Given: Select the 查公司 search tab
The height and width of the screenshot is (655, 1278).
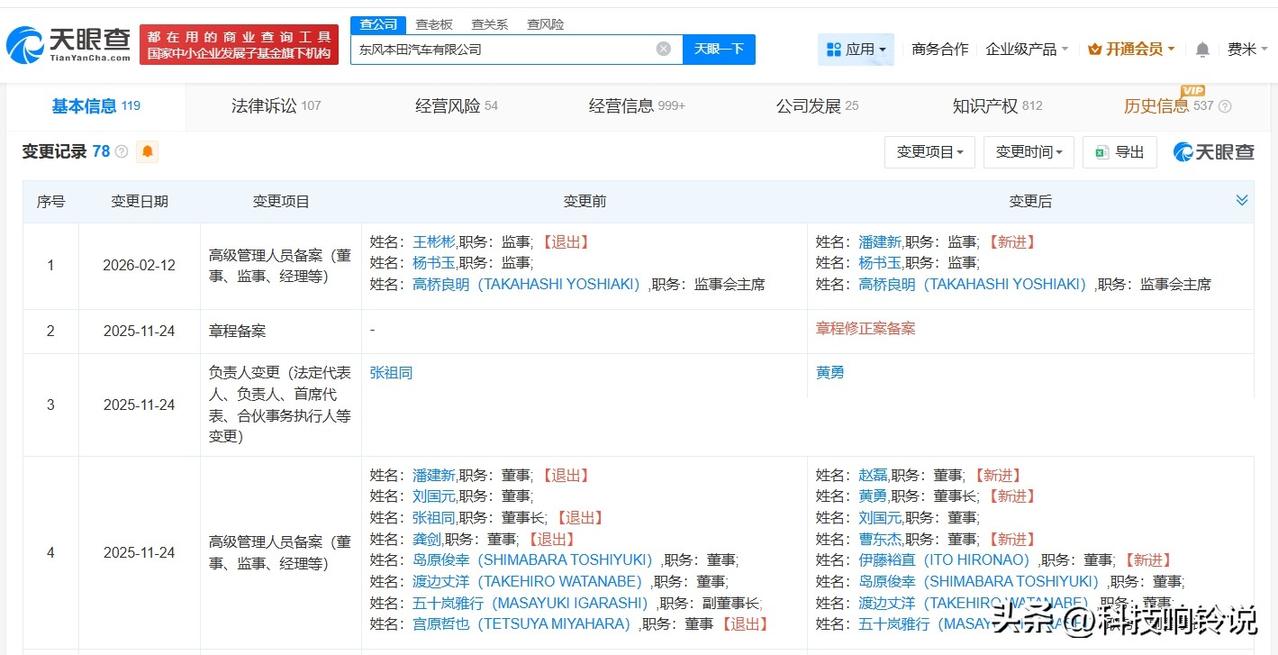Looking at the screenshot, I should pos(379,24).
